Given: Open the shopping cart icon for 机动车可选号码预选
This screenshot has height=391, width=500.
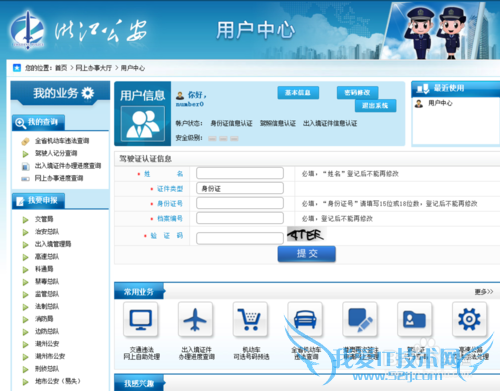Looking at the screenshot, I should [250, 319].
